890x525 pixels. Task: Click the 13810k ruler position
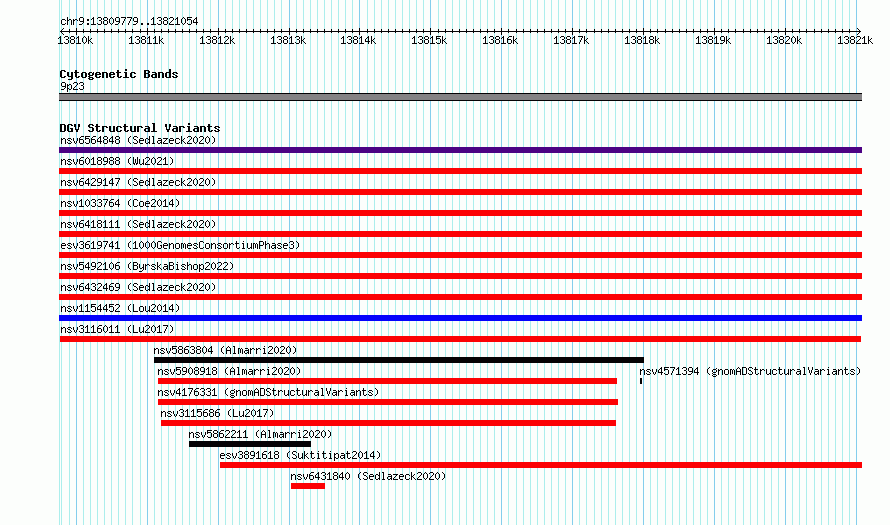coord(75,40)
